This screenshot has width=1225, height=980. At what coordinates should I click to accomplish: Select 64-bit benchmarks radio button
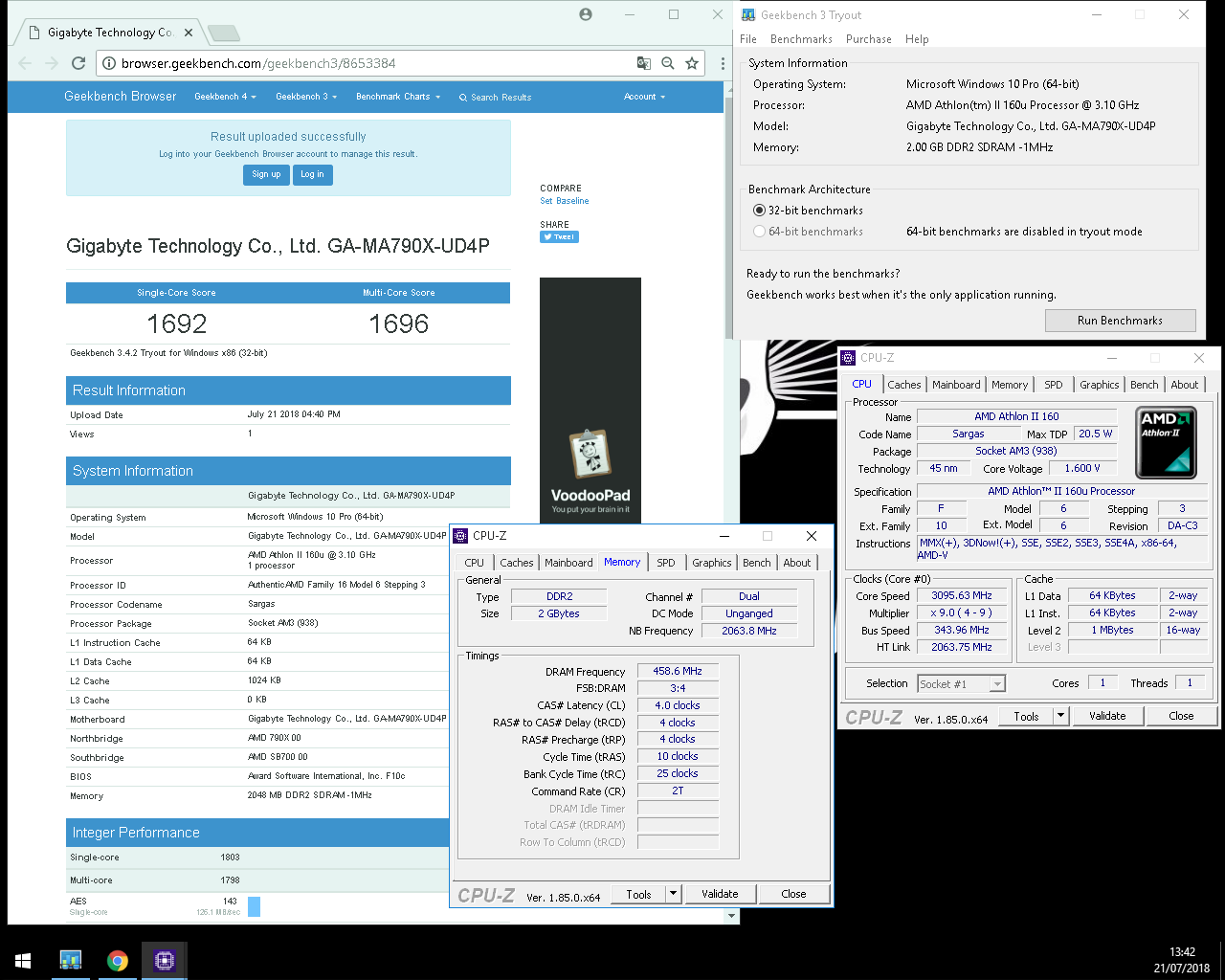point(759,232)
